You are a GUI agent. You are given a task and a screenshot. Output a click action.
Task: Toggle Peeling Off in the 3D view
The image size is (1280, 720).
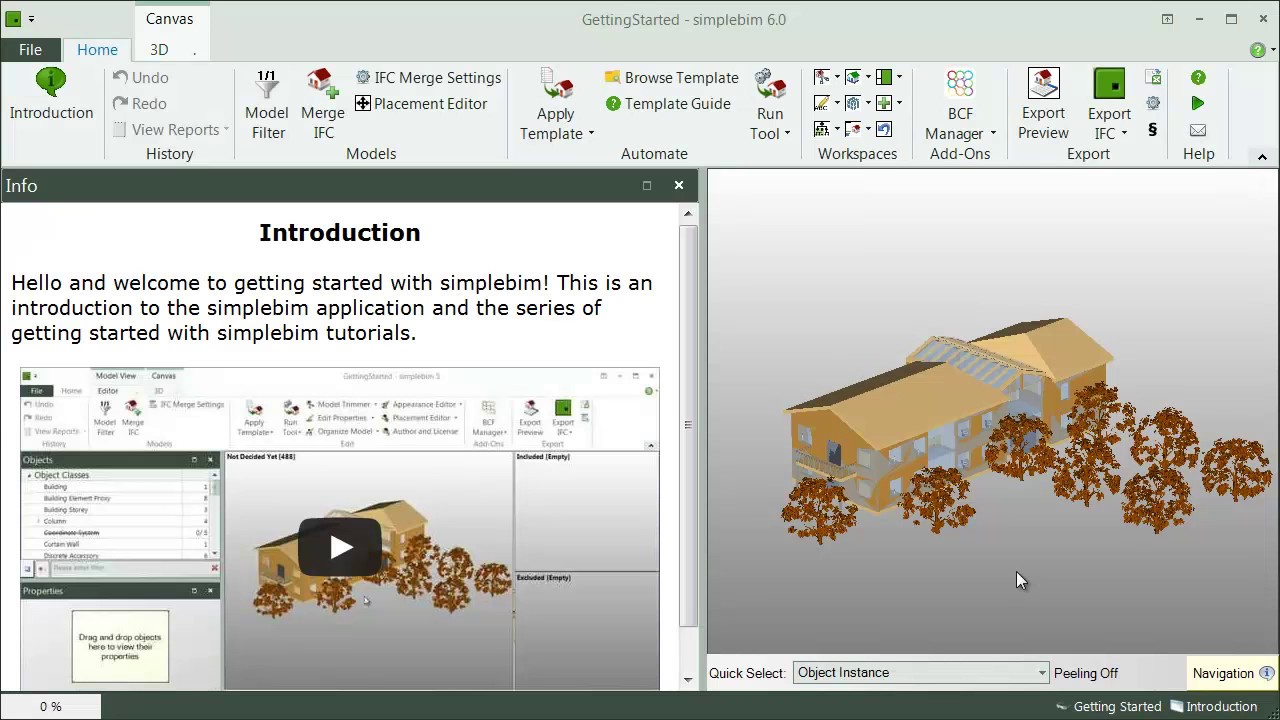(1086, 674)
